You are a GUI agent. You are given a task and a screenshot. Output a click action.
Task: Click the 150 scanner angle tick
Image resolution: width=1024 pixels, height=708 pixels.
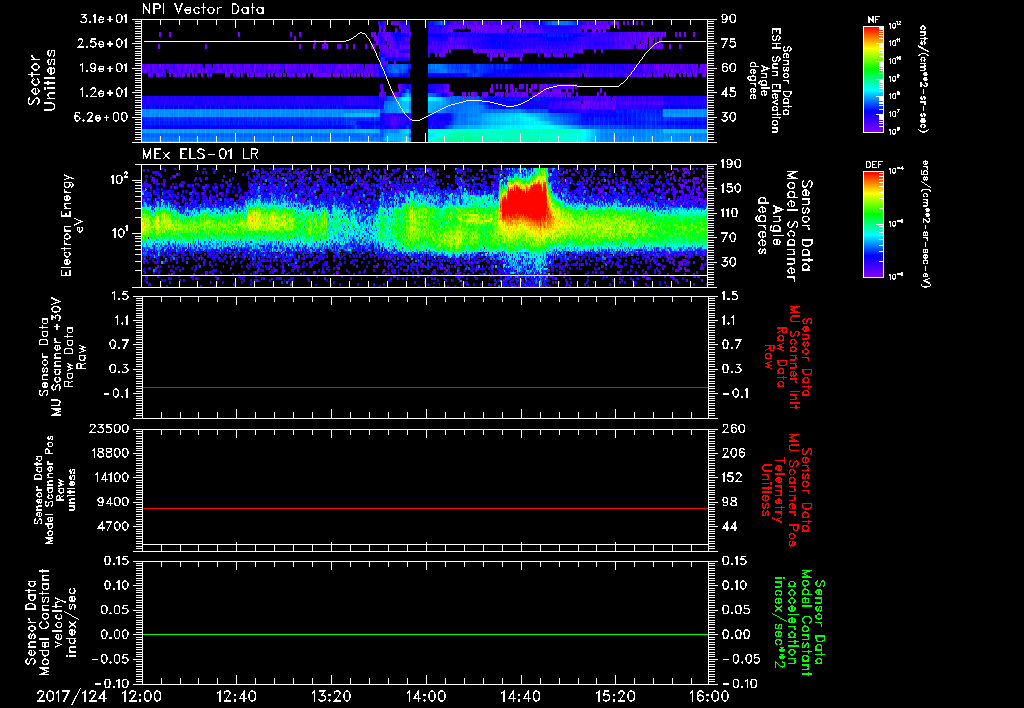[x=732, y=188]
